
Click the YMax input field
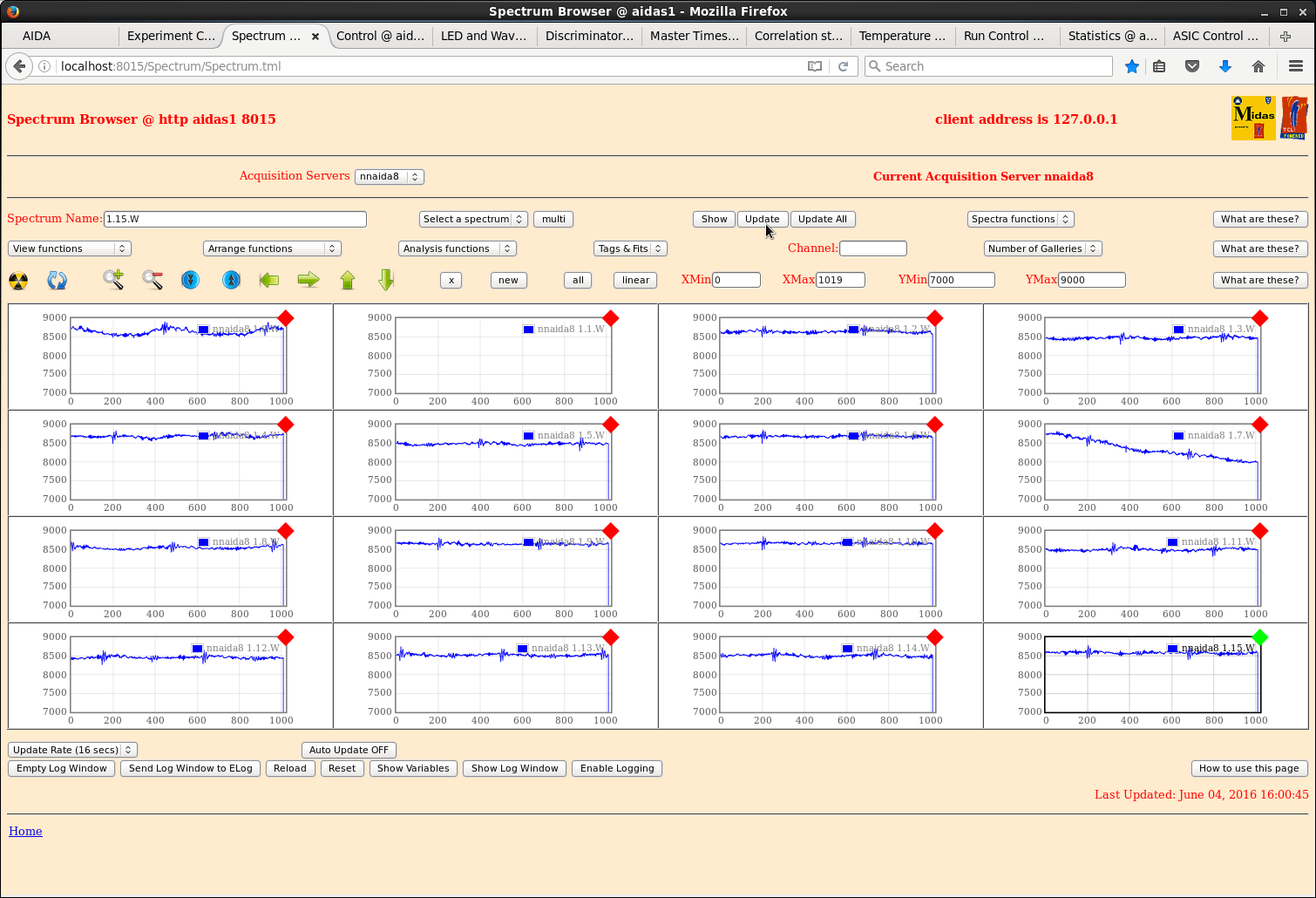[x=1092, y=280]
